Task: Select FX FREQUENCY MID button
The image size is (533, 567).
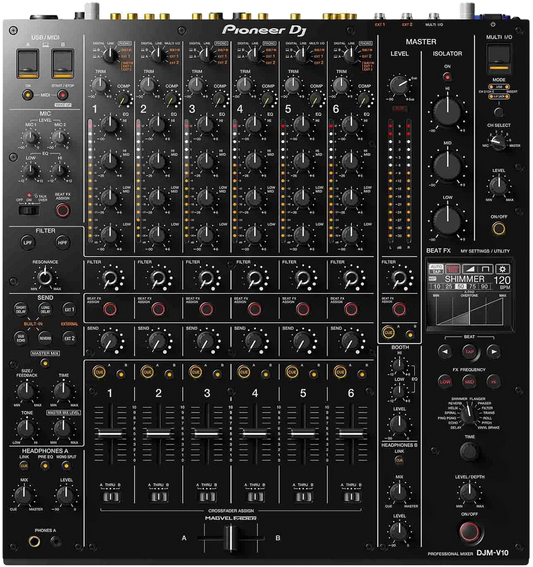Action: [469, 381]
